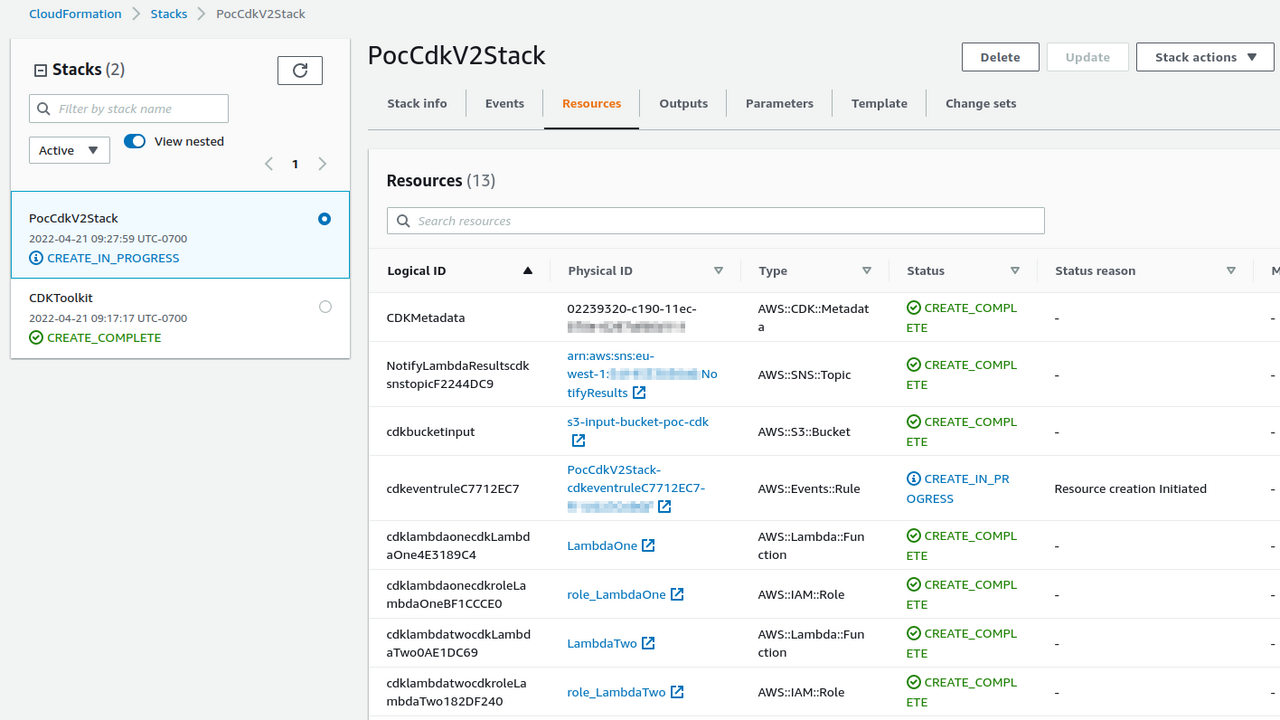Image resolution: width=1280 pixels, height=720 pixels.
Task: Open the CloudFormation breadcrumb link
Action: coord(75,14)
